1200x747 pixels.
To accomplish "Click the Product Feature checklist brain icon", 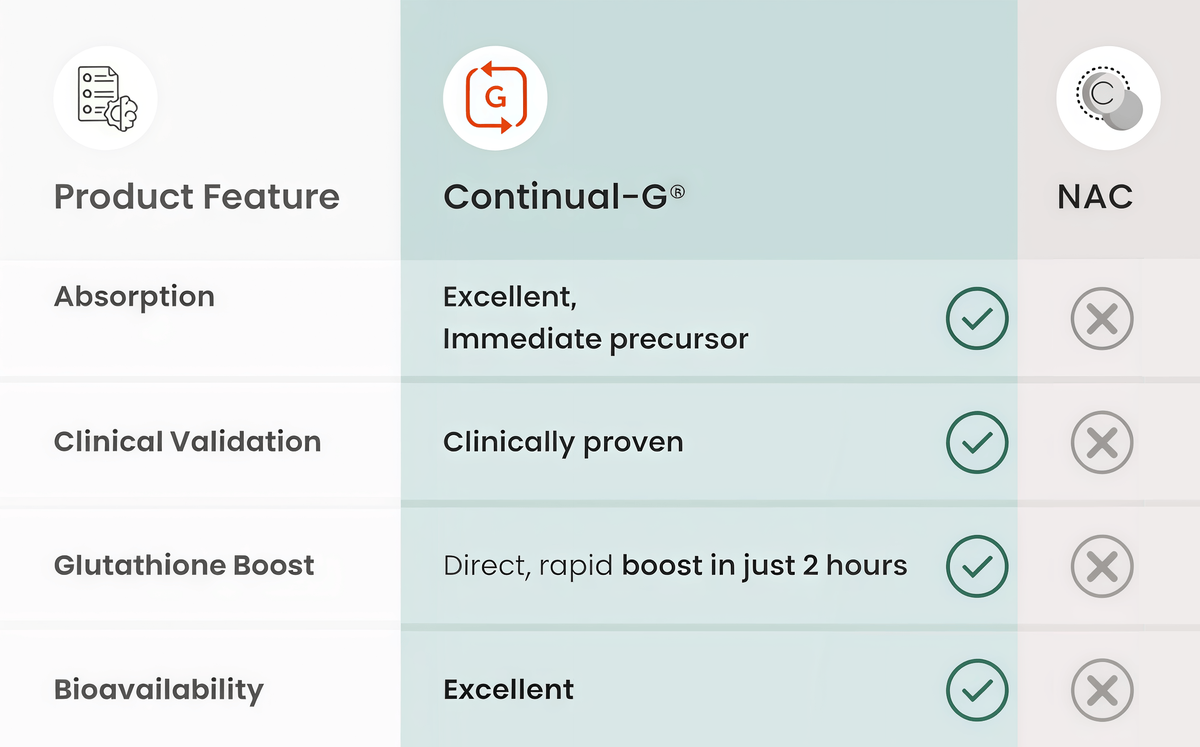I will pos(106,98).
